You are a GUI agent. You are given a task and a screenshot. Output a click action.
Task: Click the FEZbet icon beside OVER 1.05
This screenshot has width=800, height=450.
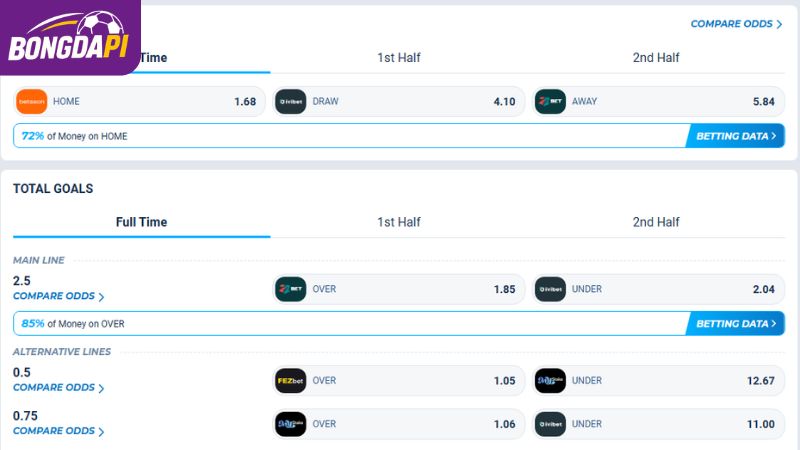[x=291, y=381]
